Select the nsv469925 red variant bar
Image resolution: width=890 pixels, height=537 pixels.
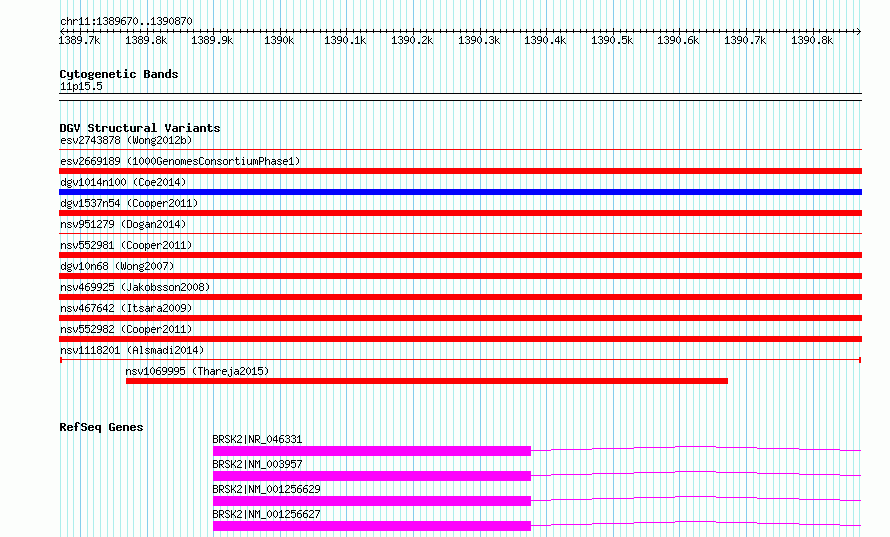[460, 297]
